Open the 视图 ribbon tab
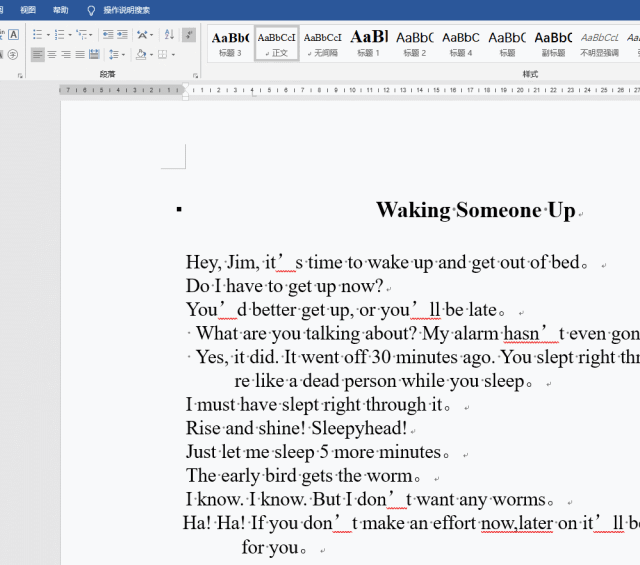Image resolution: width=640 pixels, height=565 pixels. pos(28,10)
